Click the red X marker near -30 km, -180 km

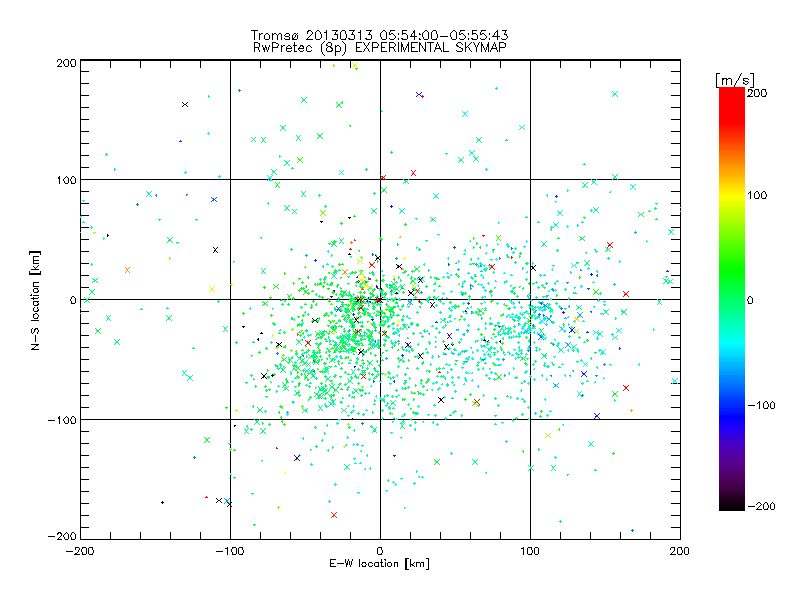pos(334,515)
